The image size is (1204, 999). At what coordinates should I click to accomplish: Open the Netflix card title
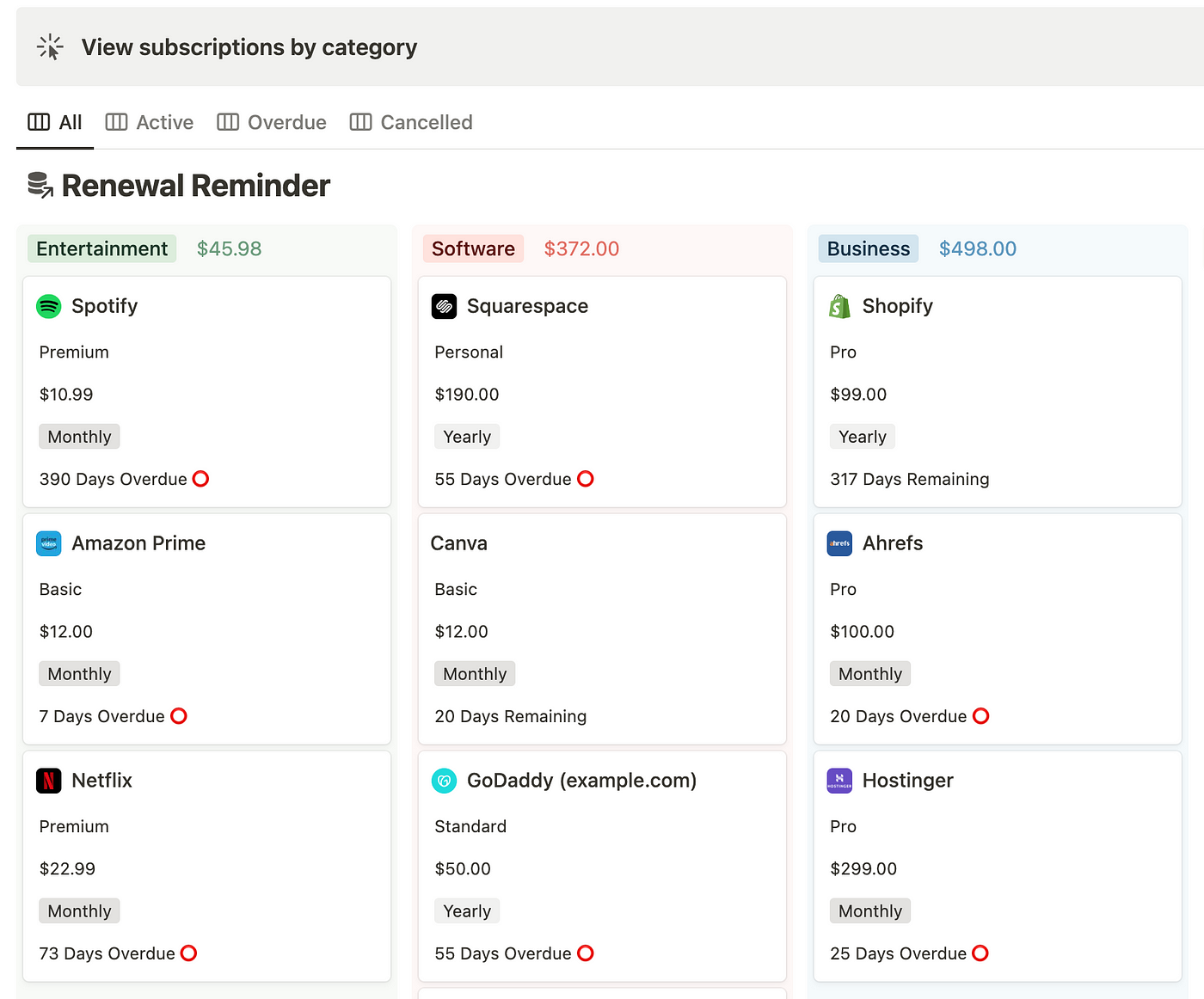click(x=102, y=781)
